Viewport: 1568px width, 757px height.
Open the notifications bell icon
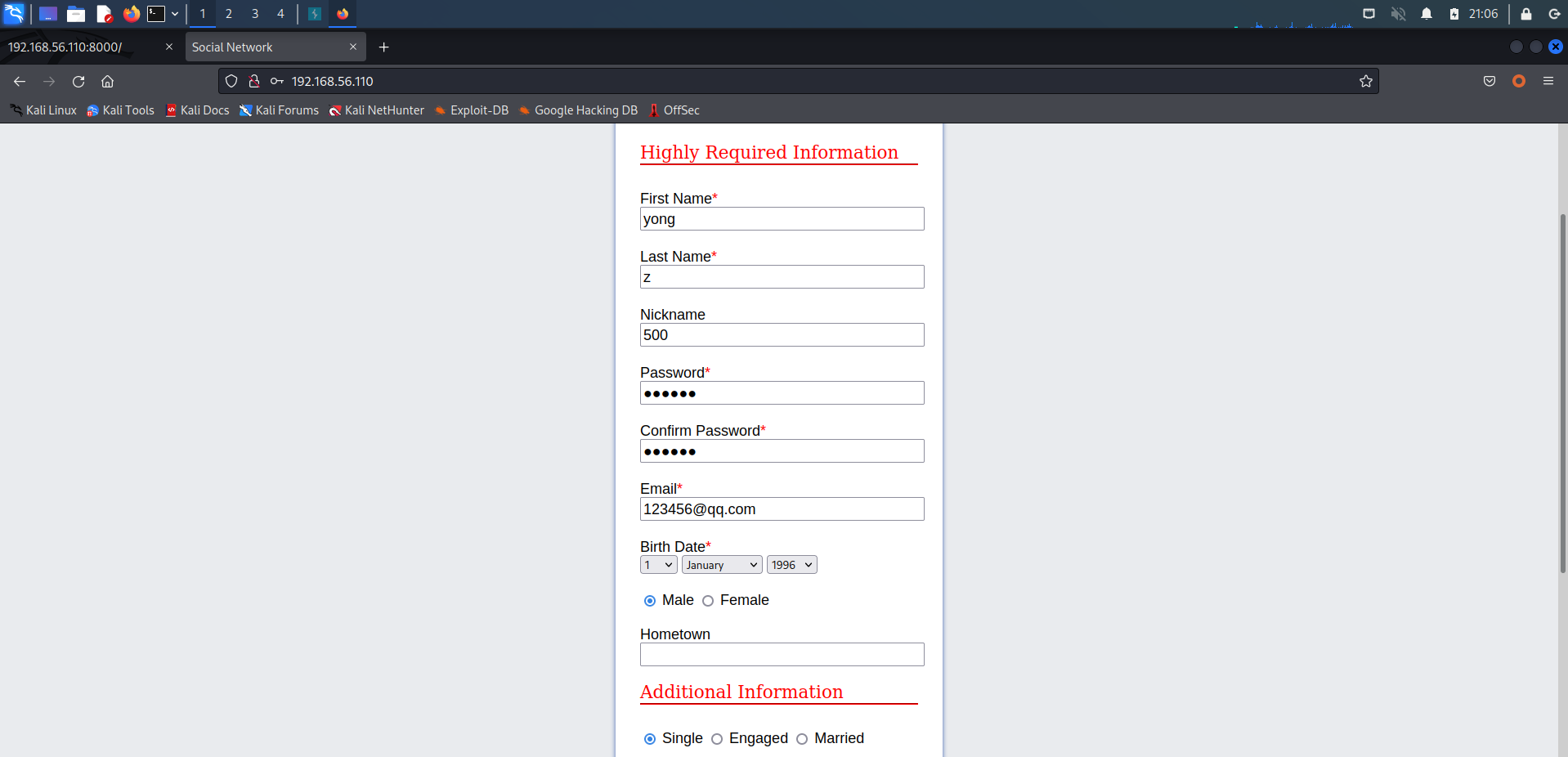(x=1427, y=14)
